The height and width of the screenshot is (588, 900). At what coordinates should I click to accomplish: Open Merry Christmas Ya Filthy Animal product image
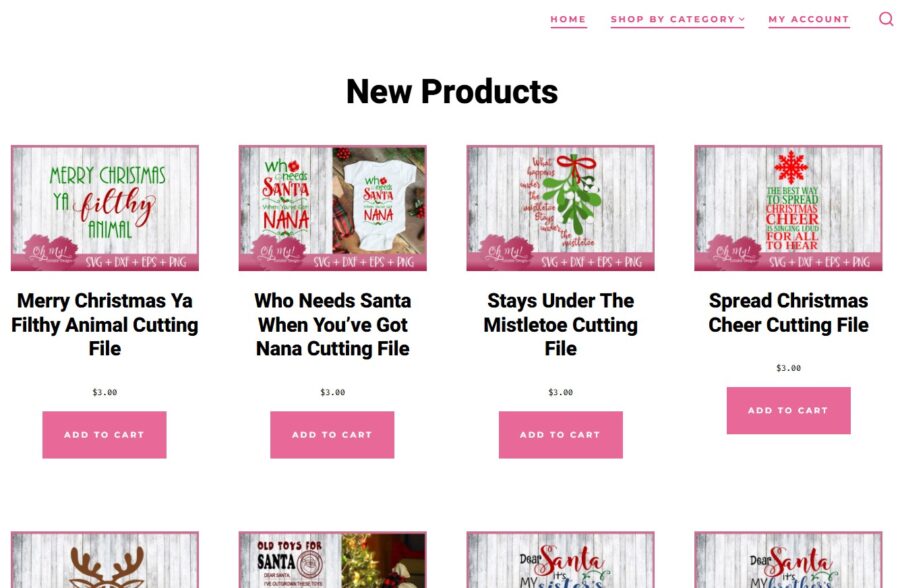(104, 208)
